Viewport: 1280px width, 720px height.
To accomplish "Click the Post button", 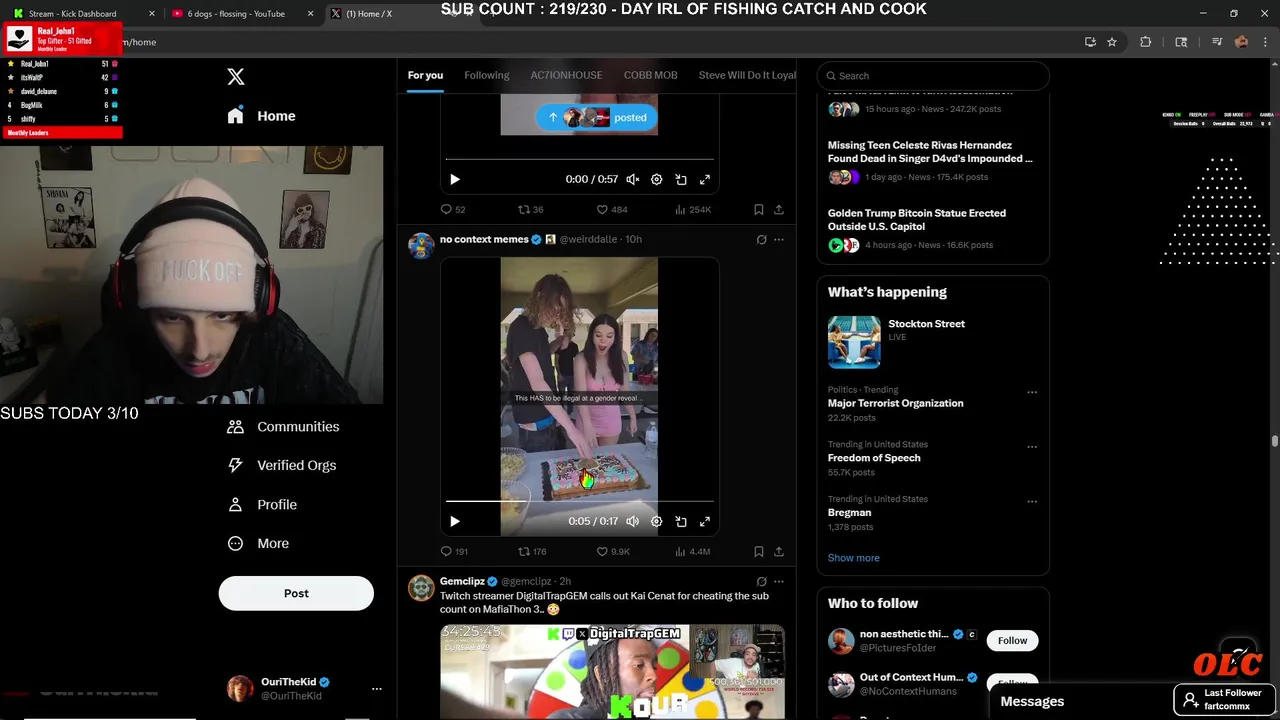I will point(296,593).
